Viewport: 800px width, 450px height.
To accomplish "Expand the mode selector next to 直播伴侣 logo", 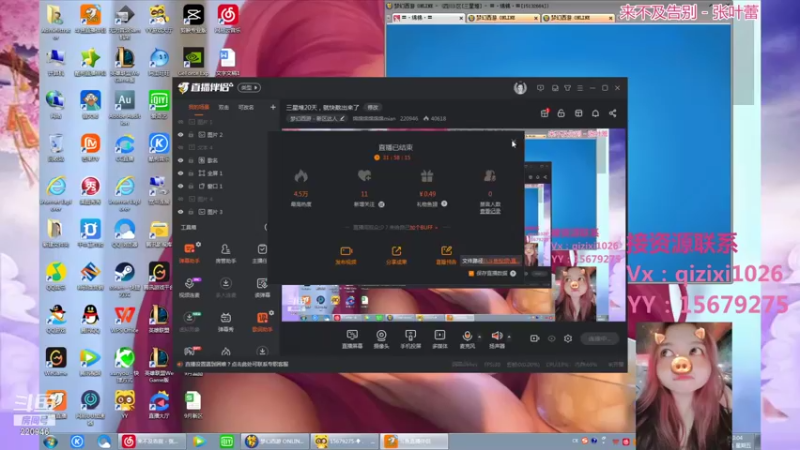I will pos(249,88).
